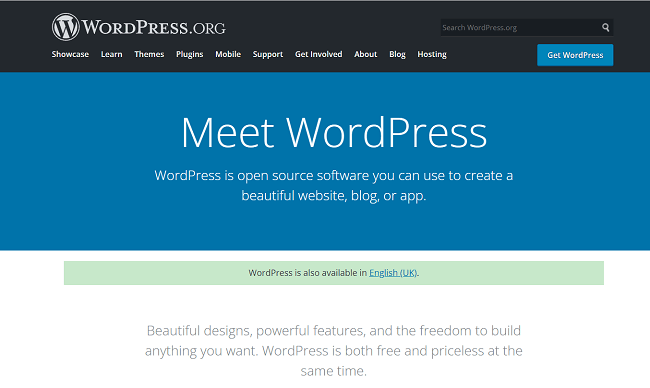Open the Support section
Screen dimensions: 650x388
(x=268, y=54)
